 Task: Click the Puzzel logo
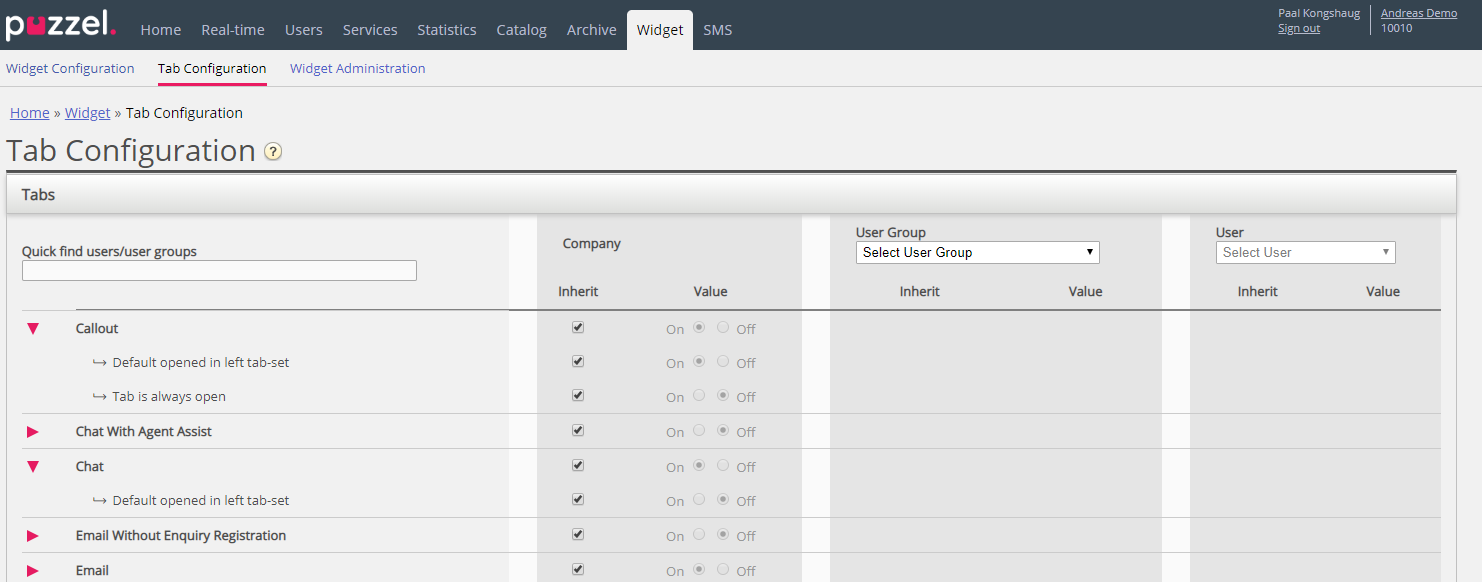click(60, 24)
